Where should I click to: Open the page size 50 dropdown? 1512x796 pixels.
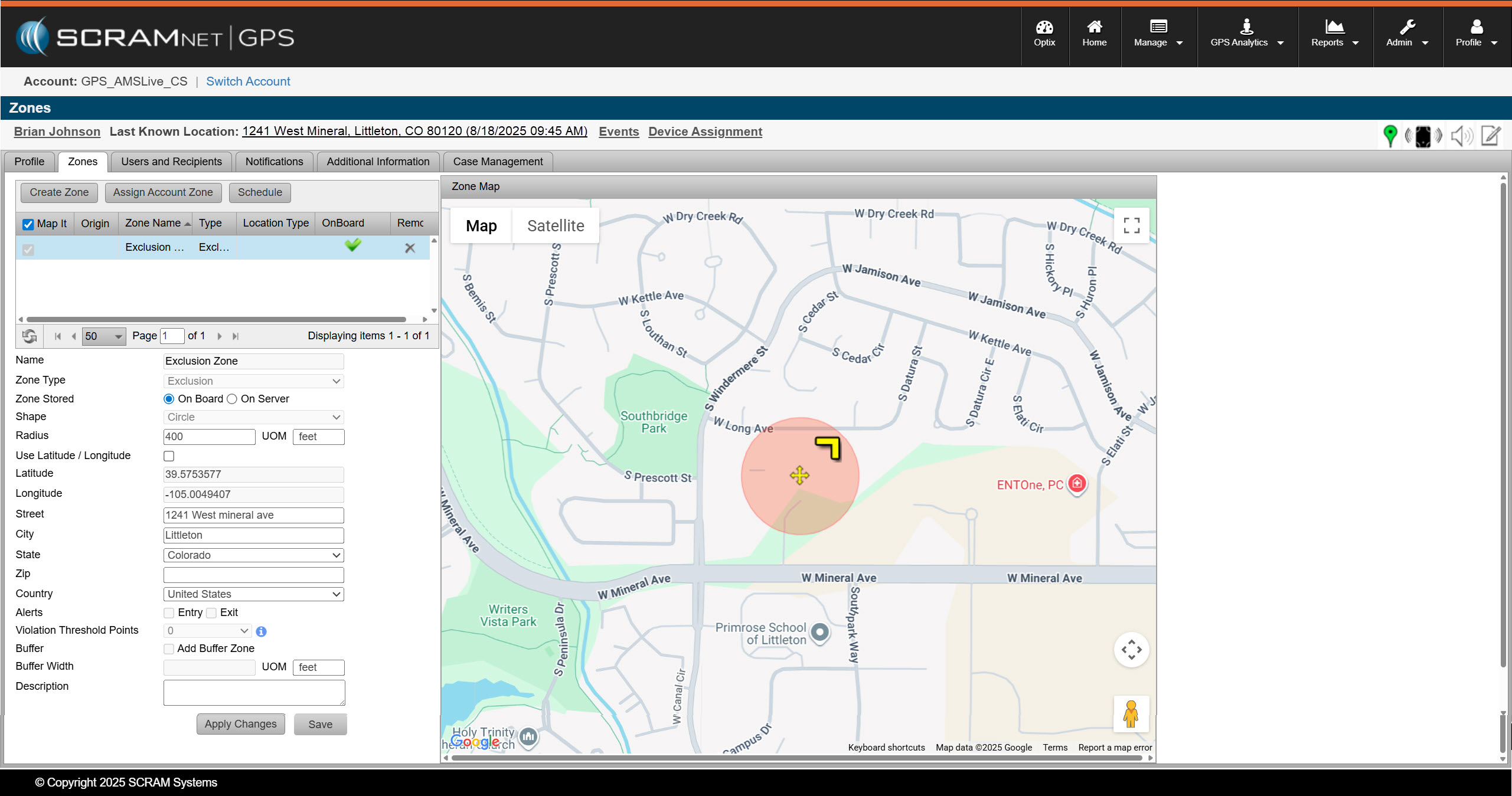coord(103,336)
